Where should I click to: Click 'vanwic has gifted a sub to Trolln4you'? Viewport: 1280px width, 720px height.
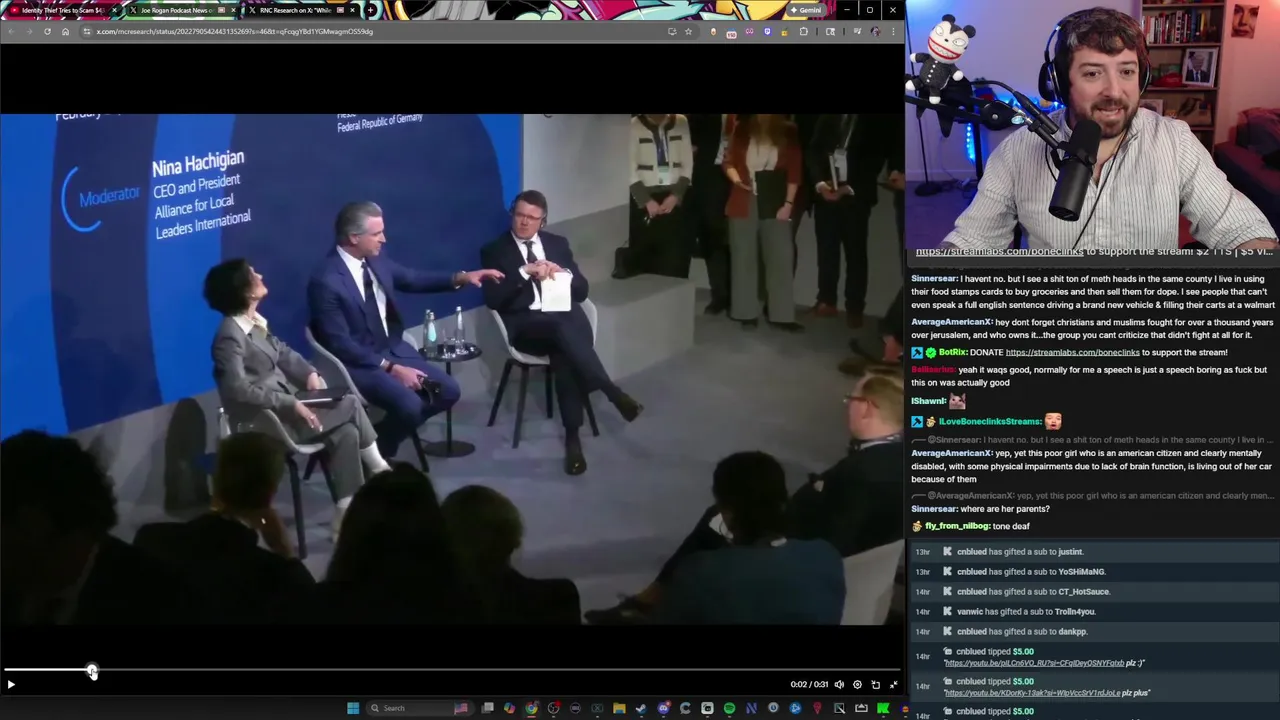point(1026,612)
